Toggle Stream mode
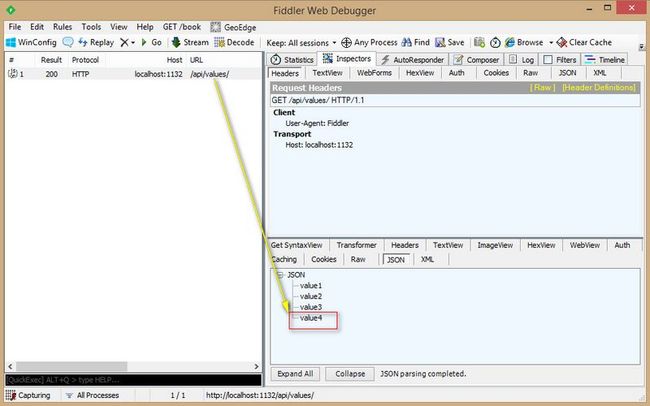 tap(190, 42)
